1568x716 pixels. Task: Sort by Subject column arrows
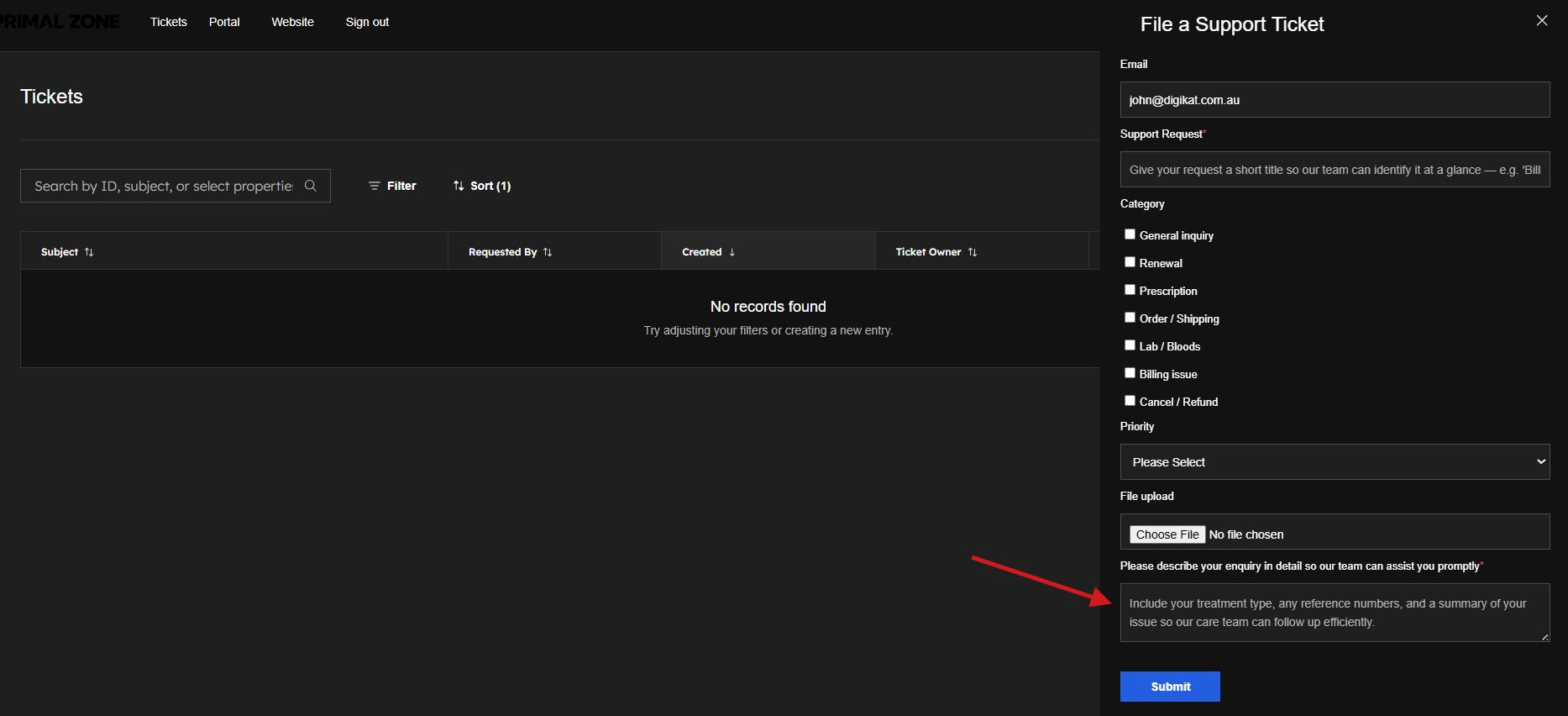coord(89,252)
